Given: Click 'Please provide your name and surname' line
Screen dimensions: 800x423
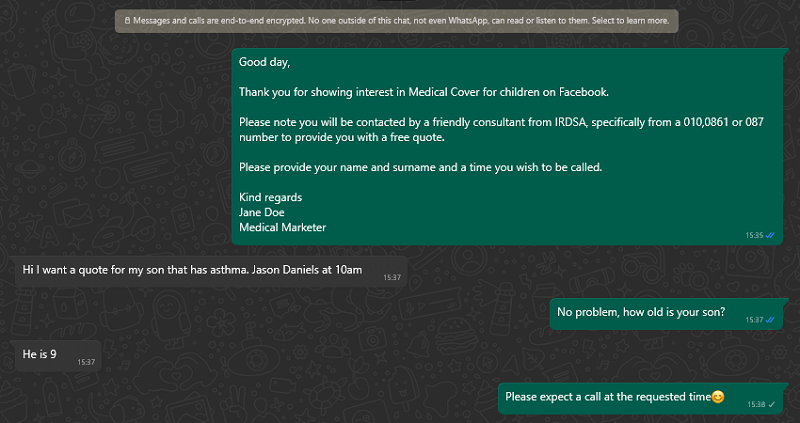Looking at the screenshot, I should [420, 167].
